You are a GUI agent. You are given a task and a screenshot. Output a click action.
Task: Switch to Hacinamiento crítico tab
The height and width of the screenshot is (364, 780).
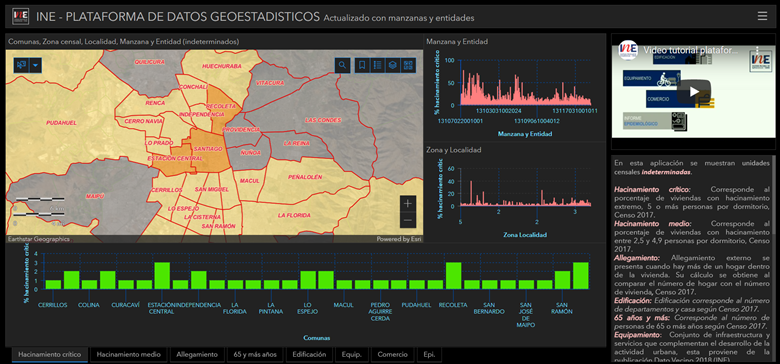coord(50,355)
